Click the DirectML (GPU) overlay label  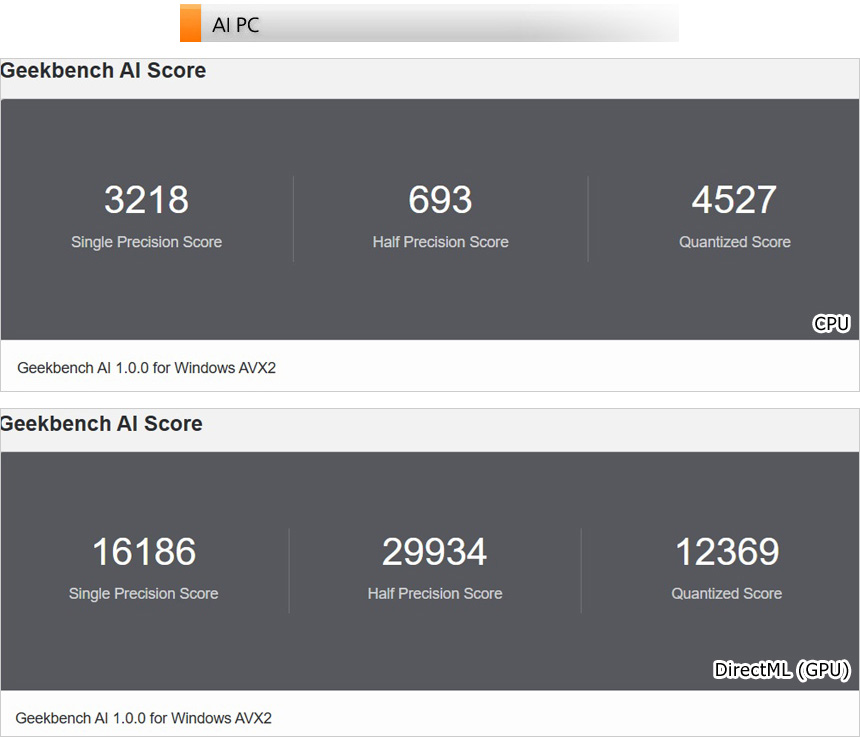point(781,670)
